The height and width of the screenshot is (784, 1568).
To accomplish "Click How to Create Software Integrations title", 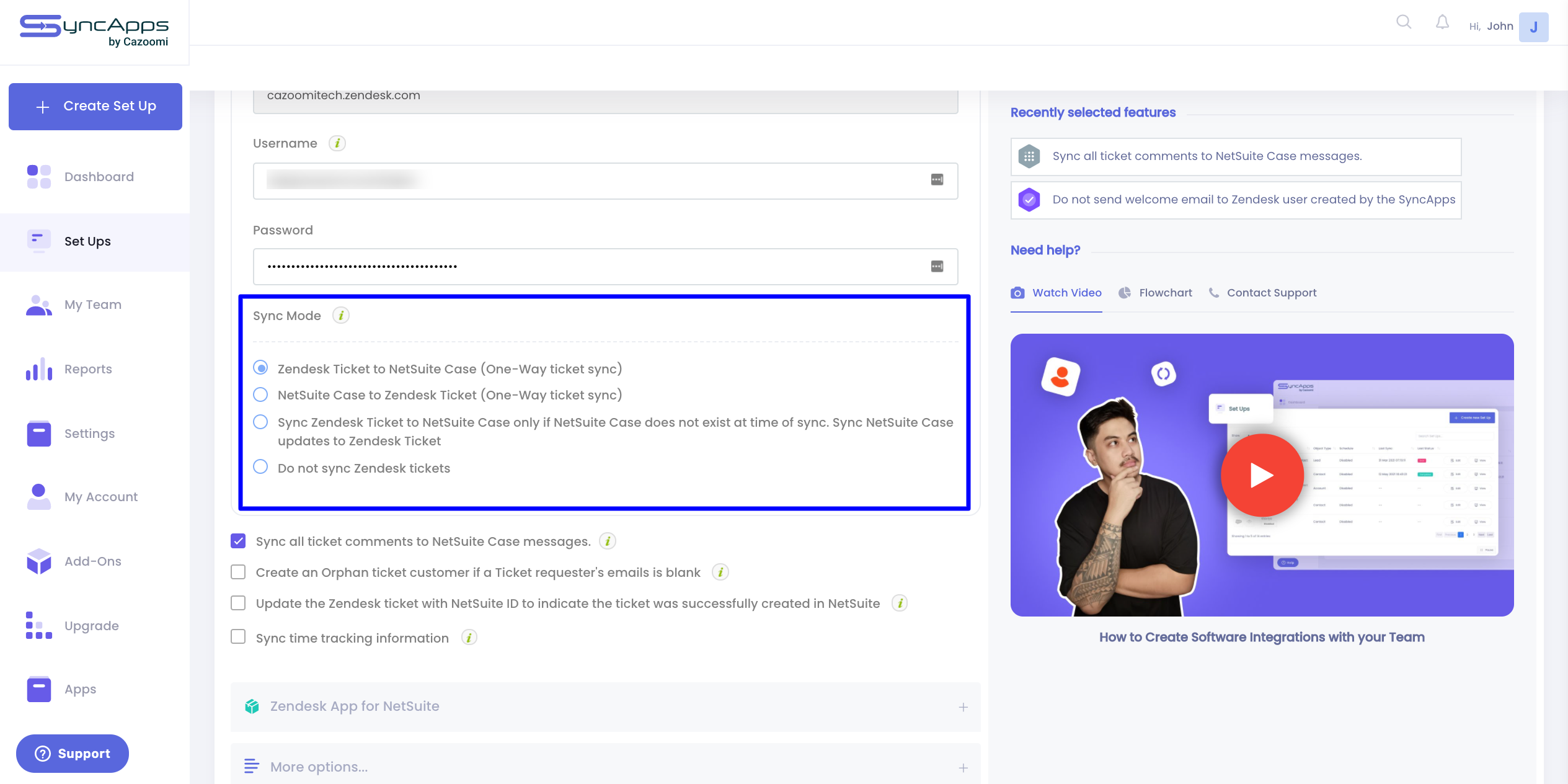I will click(1262, 637).
